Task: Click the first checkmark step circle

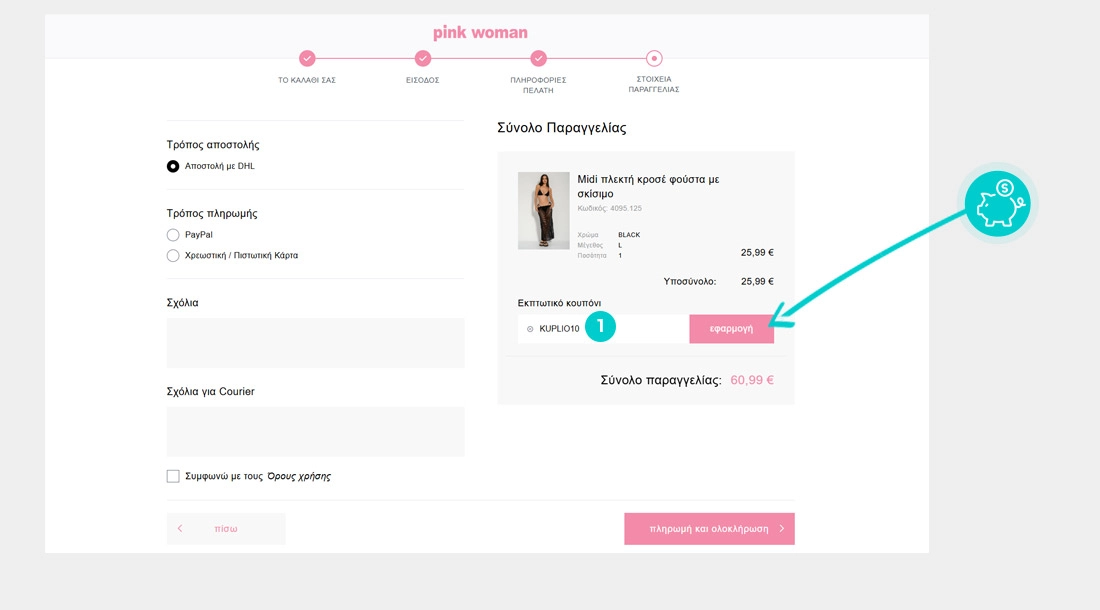Action: tap(307, 59)
